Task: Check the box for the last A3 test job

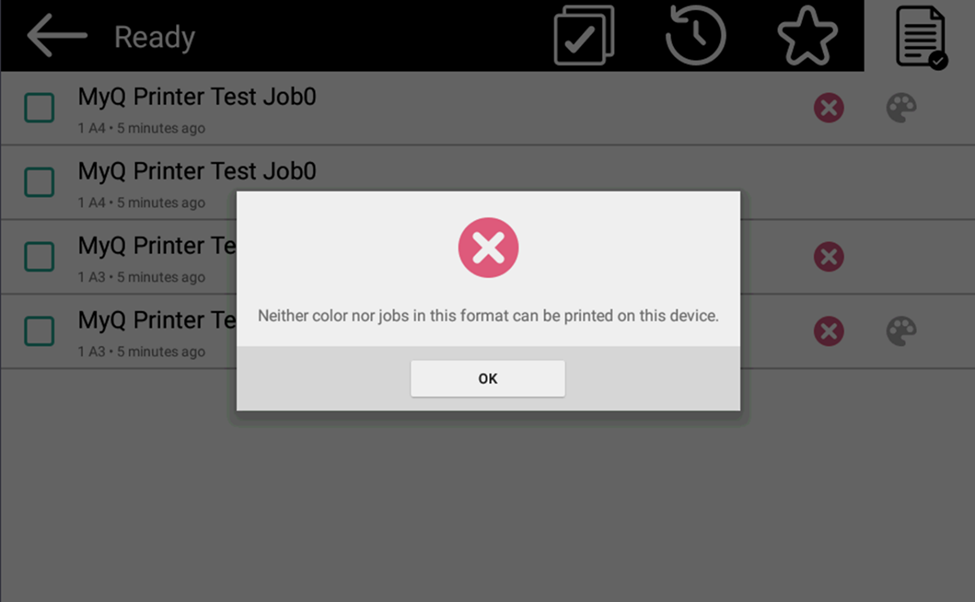Action: click(39, 331)
